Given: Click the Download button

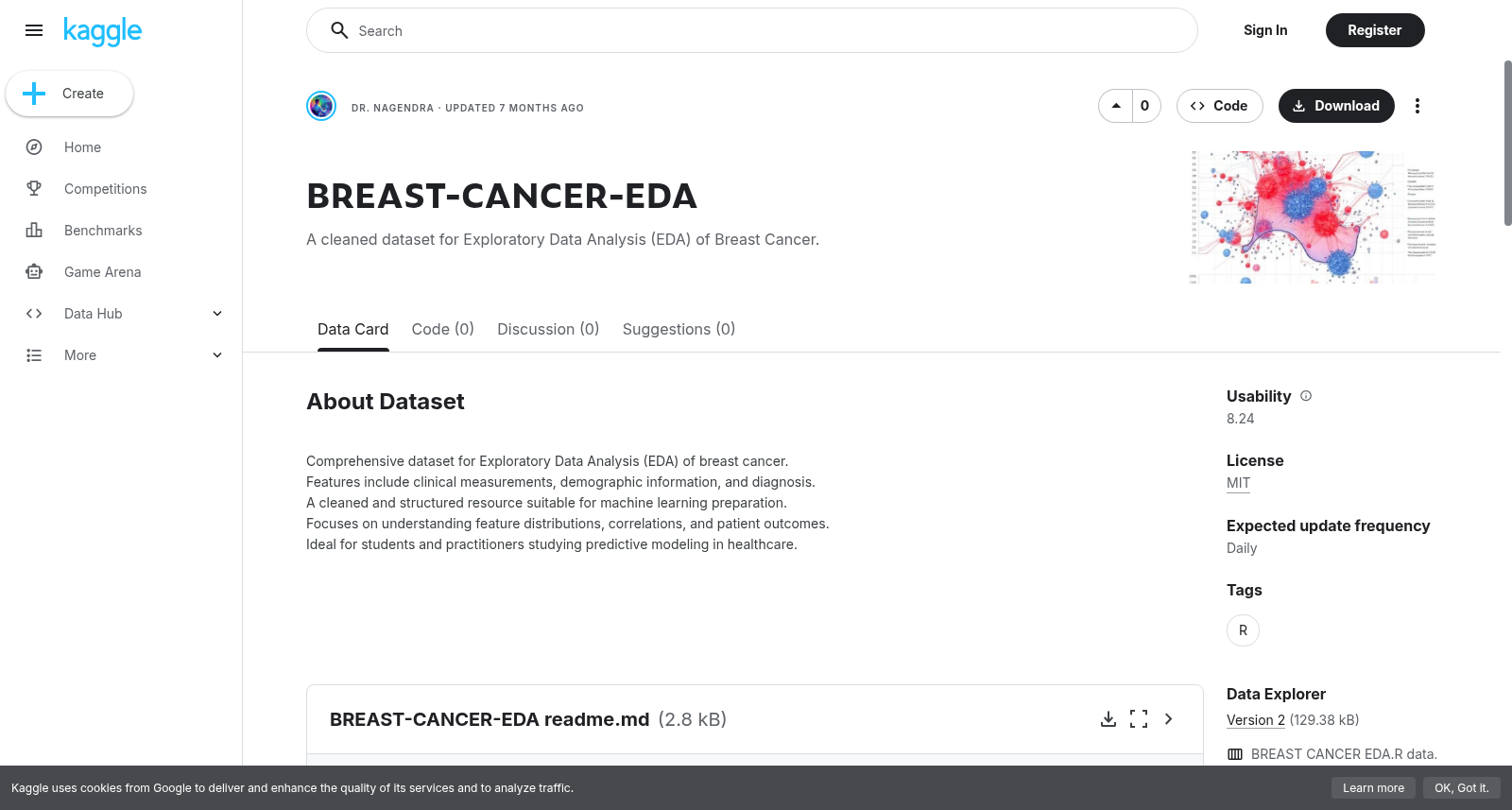Looking at the screenshot, I should point(1336,106).
